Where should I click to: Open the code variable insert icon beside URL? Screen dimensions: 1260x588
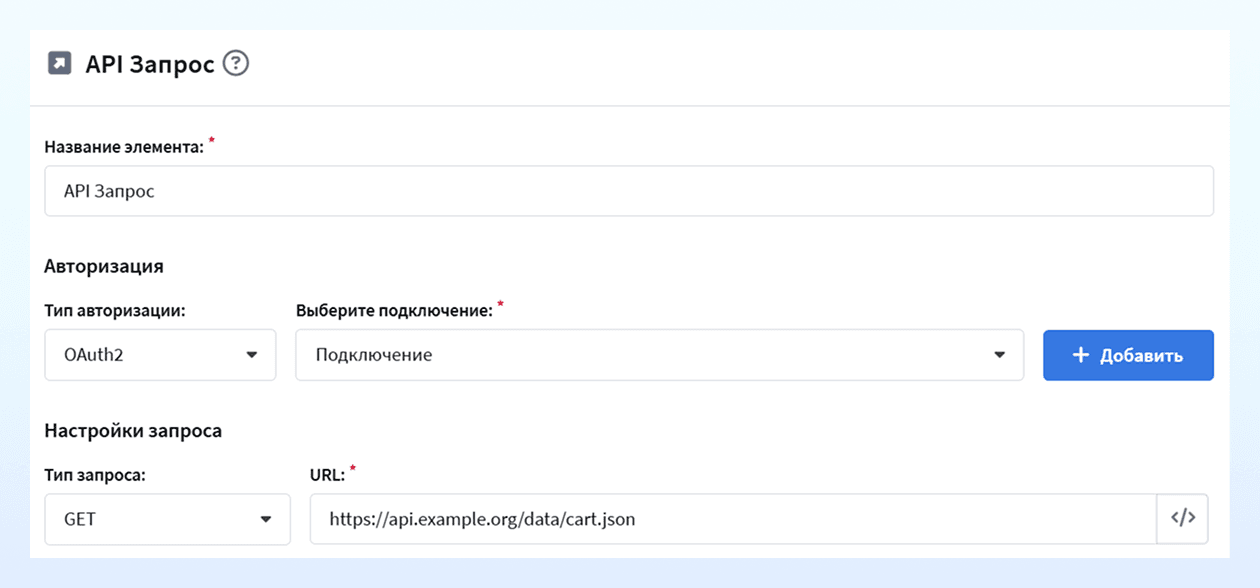pyautogui.click(x=1183, y=519)
